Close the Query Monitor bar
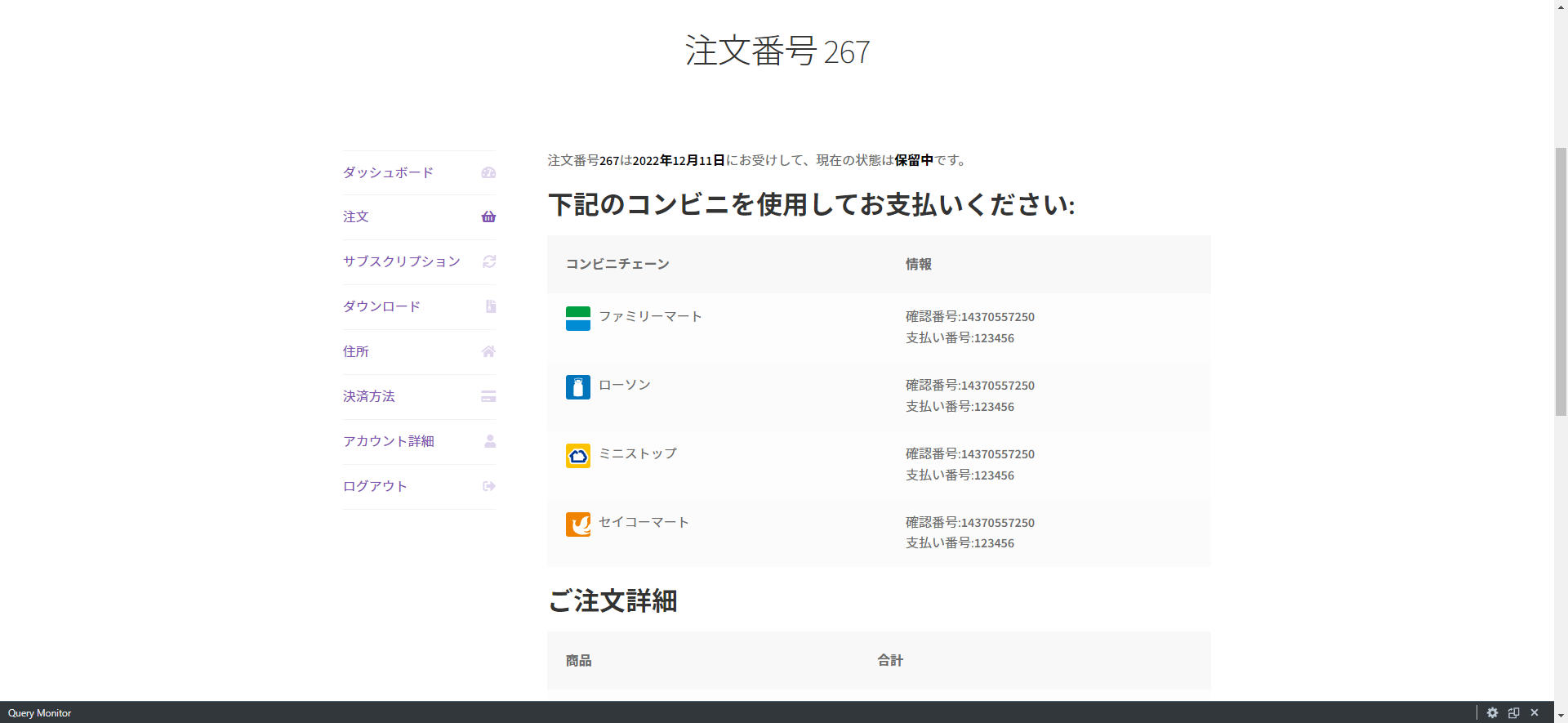 point(1535,713)
